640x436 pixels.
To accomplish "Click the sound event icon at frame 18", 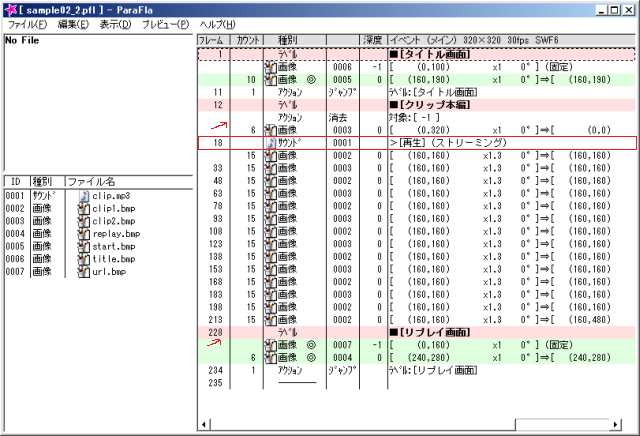I will point(271,143).
